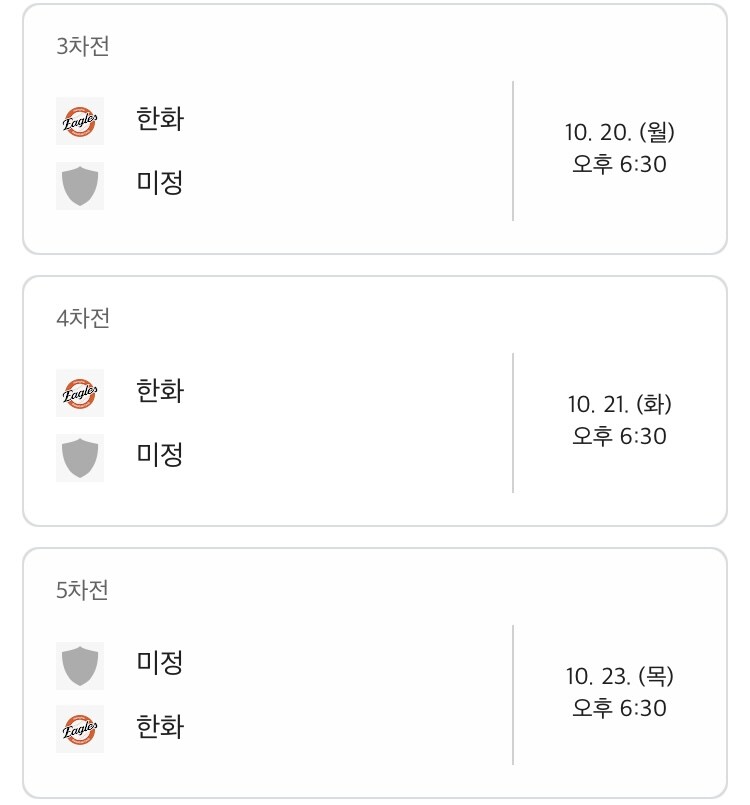Viewport: 750px width, 805px height.
Task: Click the Eagles logo in the 4차전 card
Action: 80,393
